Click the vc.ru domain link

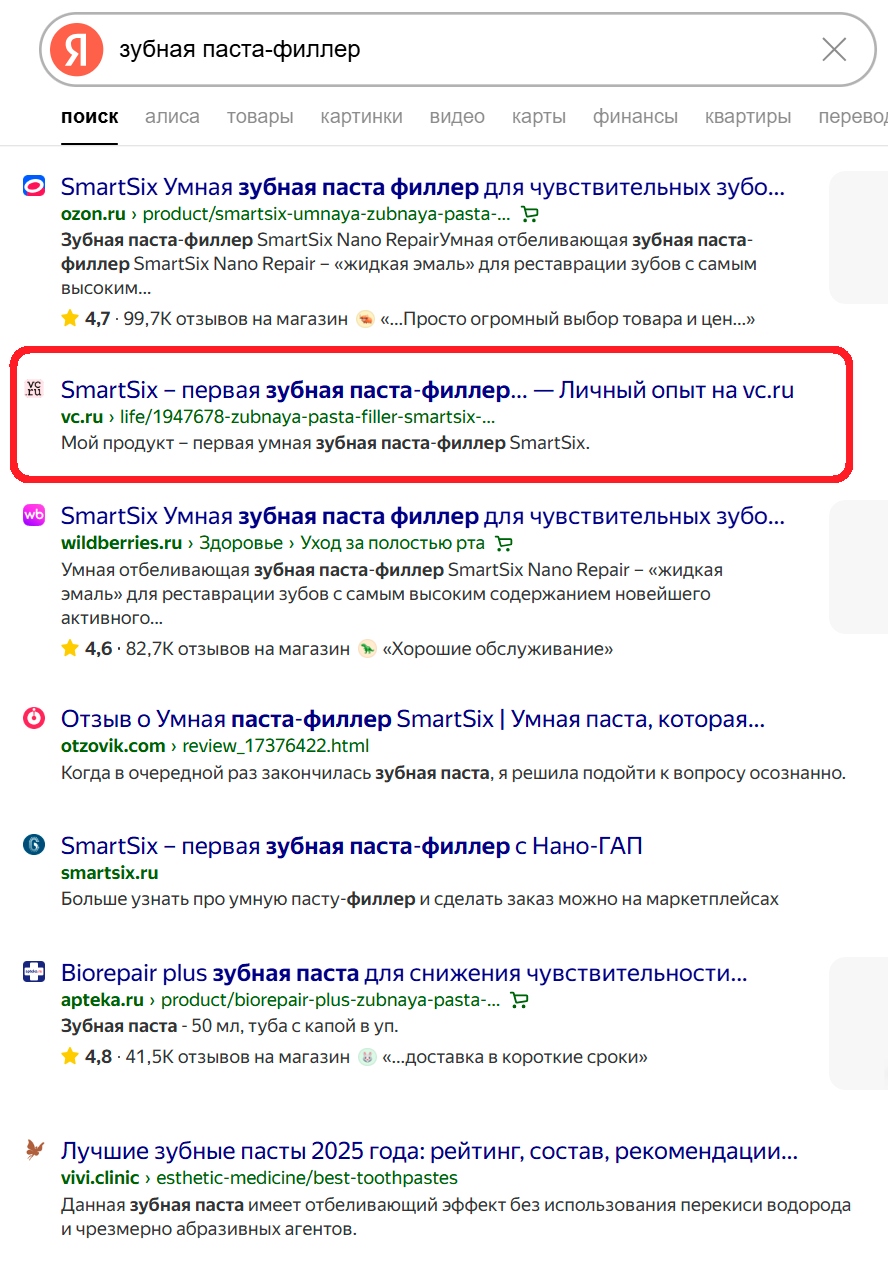(82, 417)
